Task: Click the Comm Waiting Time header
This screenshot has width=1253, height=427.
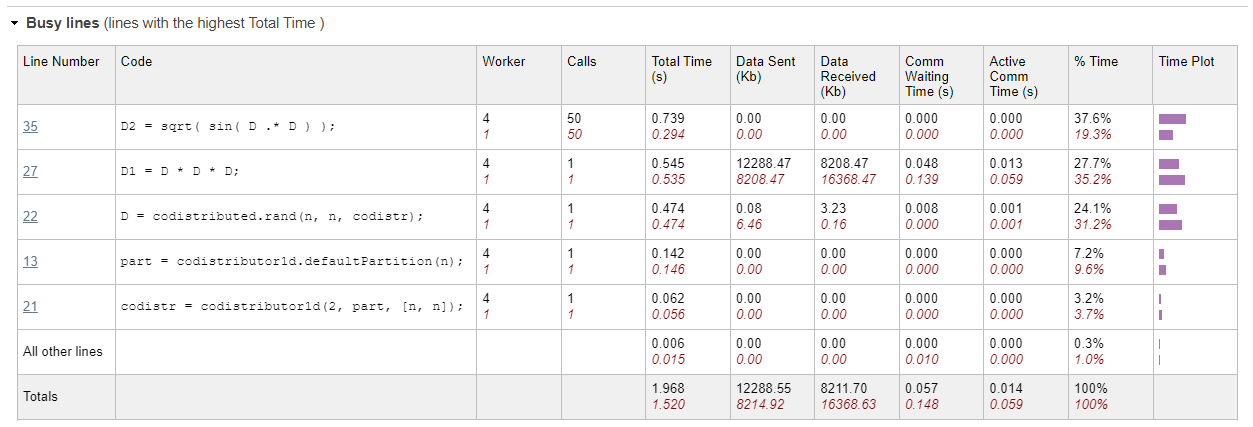Action: point(926,76)
